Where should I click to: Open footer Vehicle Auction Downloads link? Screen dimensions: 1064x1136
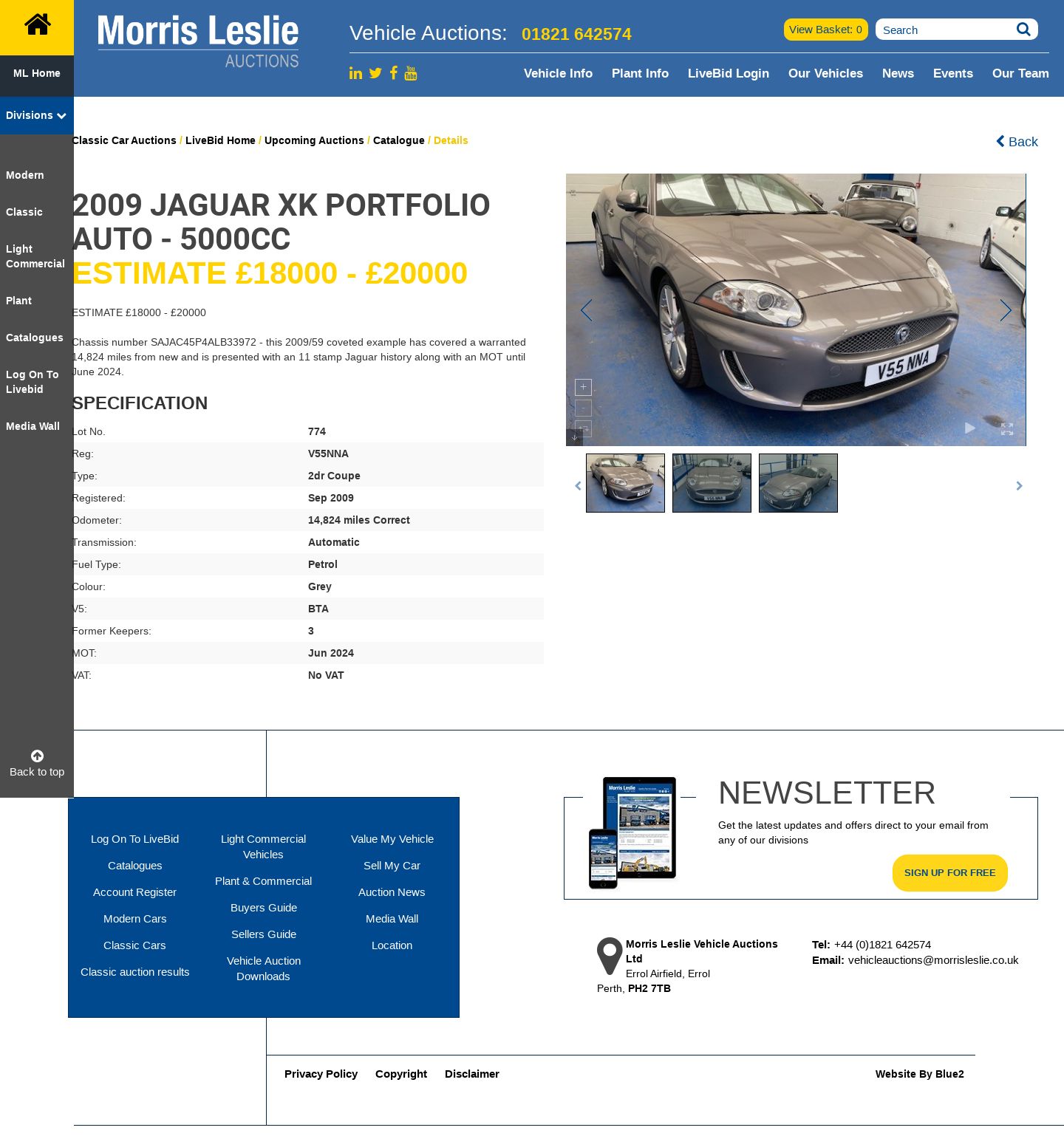263,968
